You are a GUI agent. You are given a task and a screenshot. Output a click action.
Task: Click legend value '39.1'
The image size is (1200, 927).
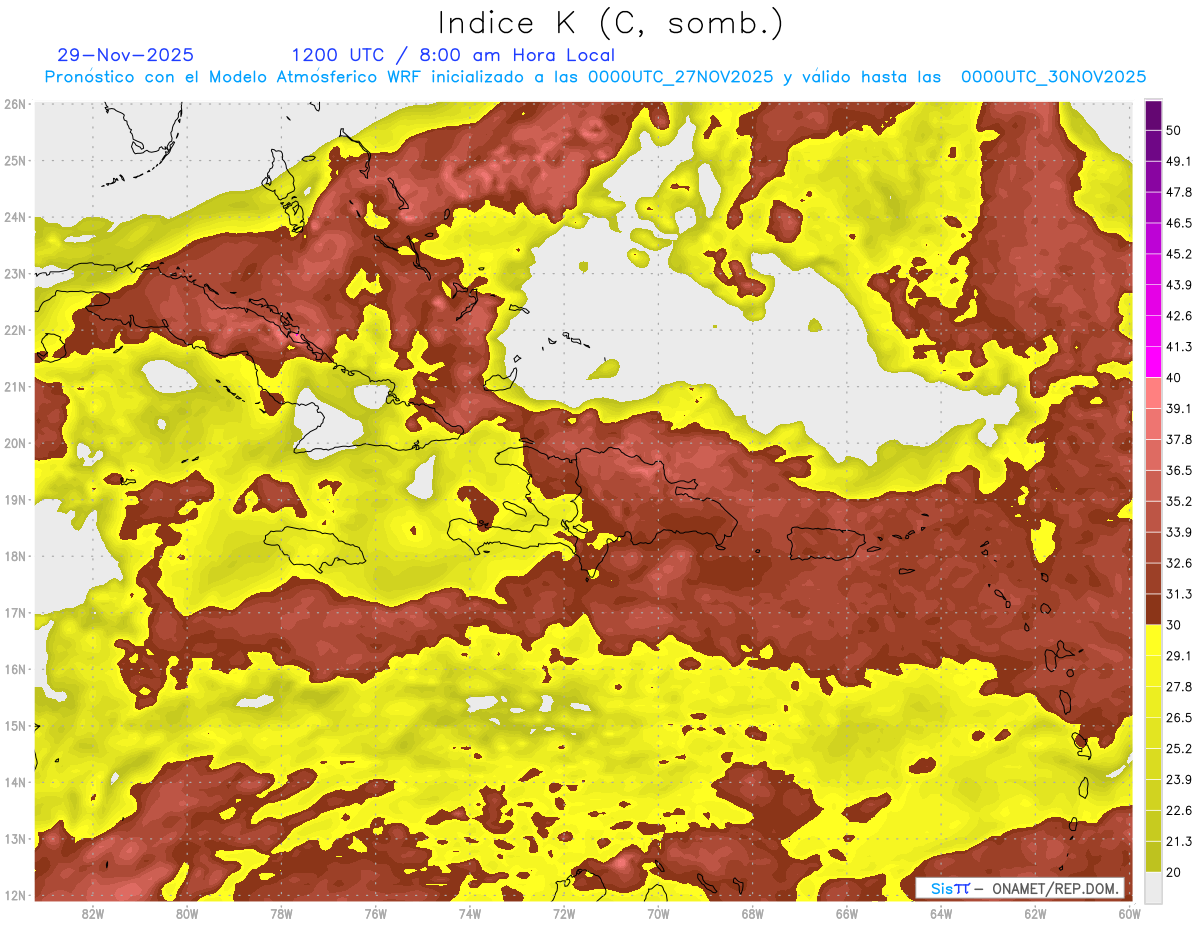pos(1178,408)
